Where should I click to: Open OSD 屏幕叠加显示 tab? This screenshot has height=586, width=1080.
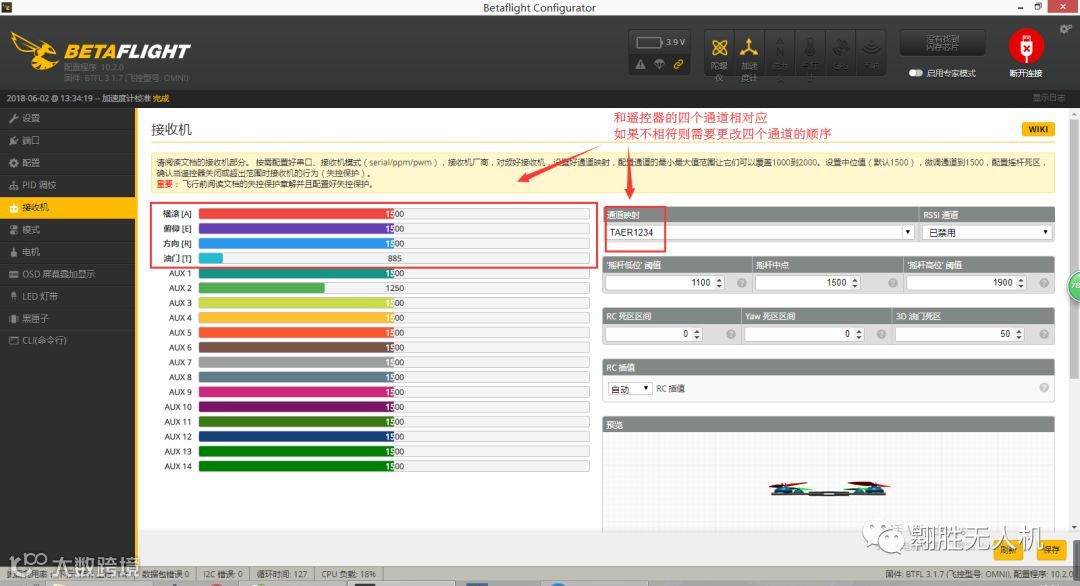point(68,274)
